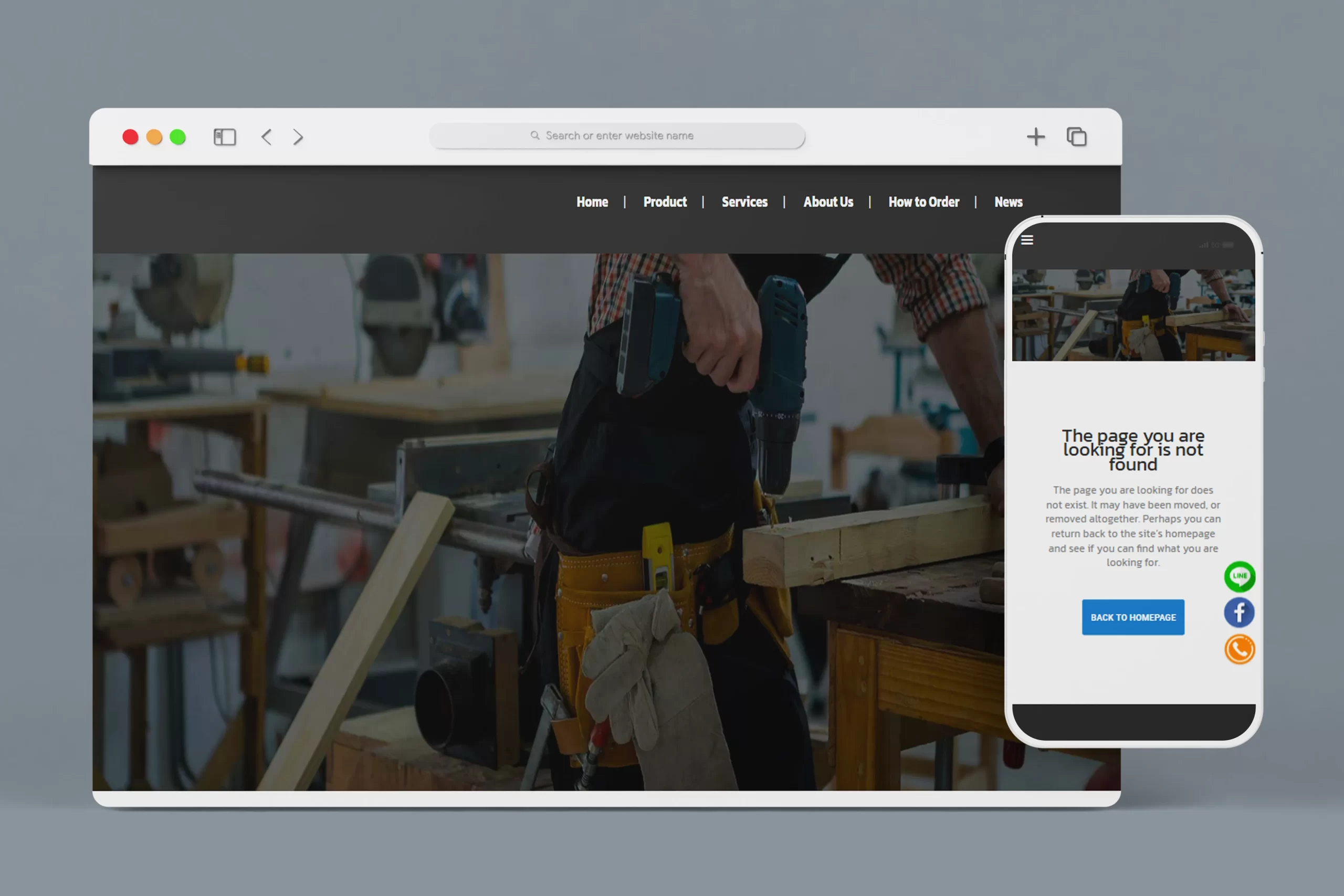Open the Facebook floating icon
The height and width of the screenshot is (896, 1344).
(1239, 613)
